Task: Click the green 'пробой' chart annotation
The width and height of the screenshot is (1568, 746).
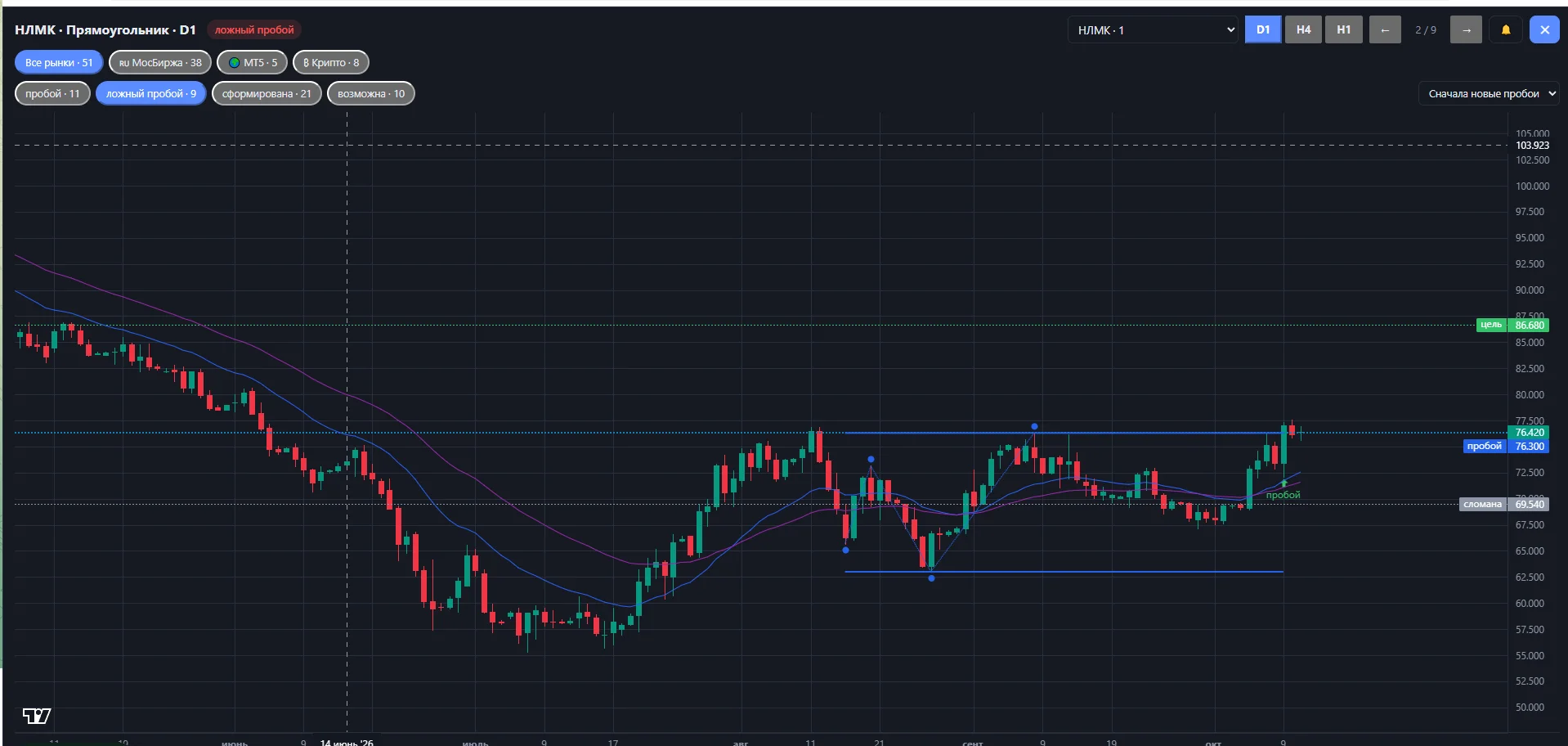Action: click(1283, 495)
